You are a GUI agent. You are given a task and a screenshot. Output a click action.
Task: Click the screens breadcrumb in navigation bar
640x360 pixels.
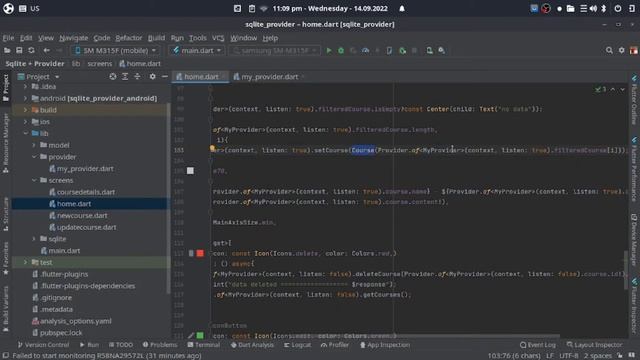click(100, 64)
